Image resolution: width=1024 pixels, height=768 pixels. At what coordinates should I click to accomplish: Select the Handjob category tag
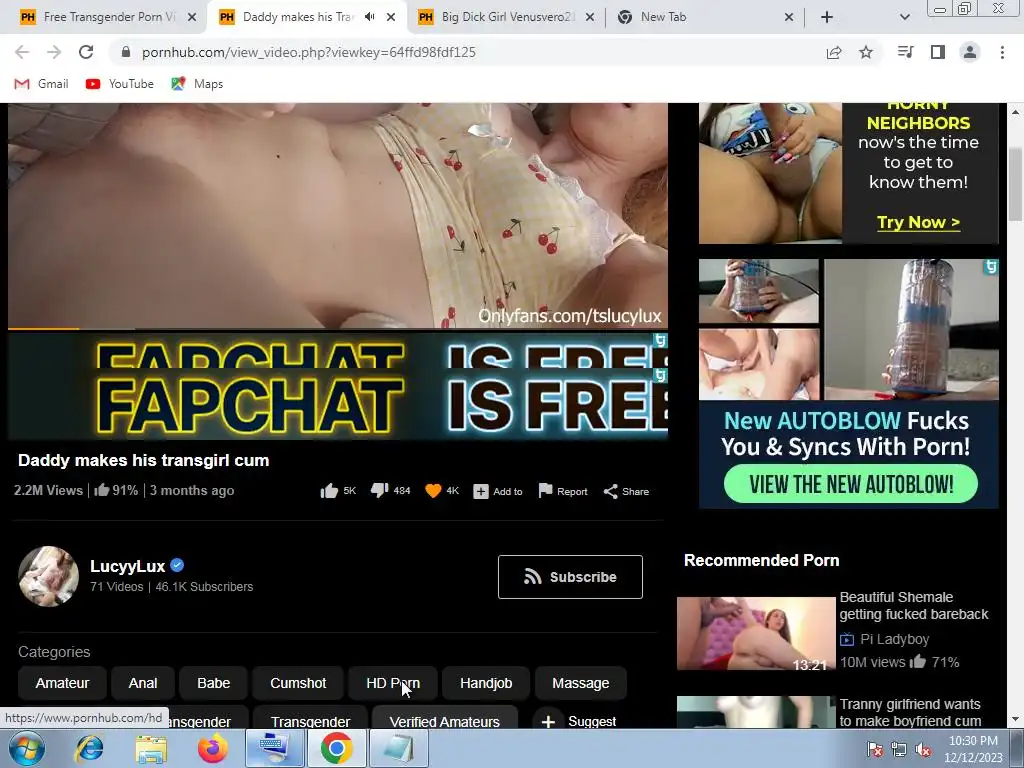click(x=486, y=683)
